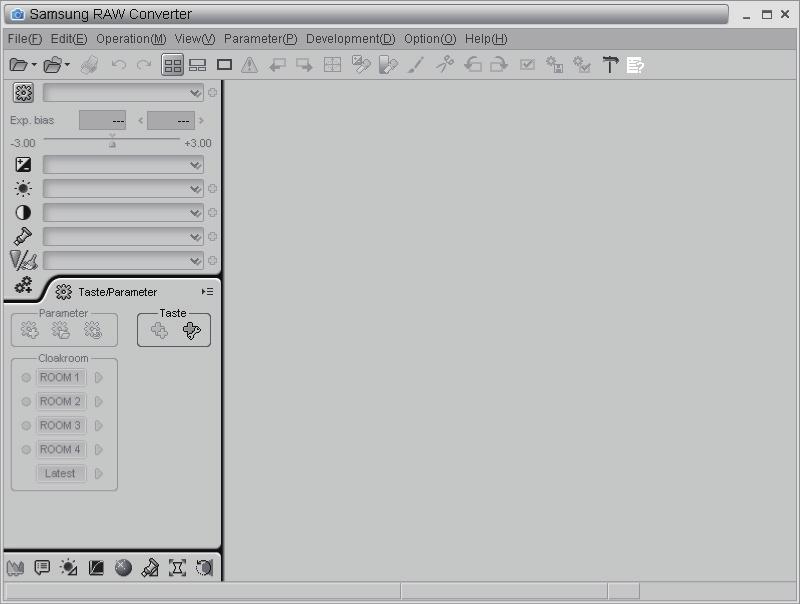Rotate image left with toolbar icon
The width and height of the screenshot is (800, 604).
[x=472, y=65]
